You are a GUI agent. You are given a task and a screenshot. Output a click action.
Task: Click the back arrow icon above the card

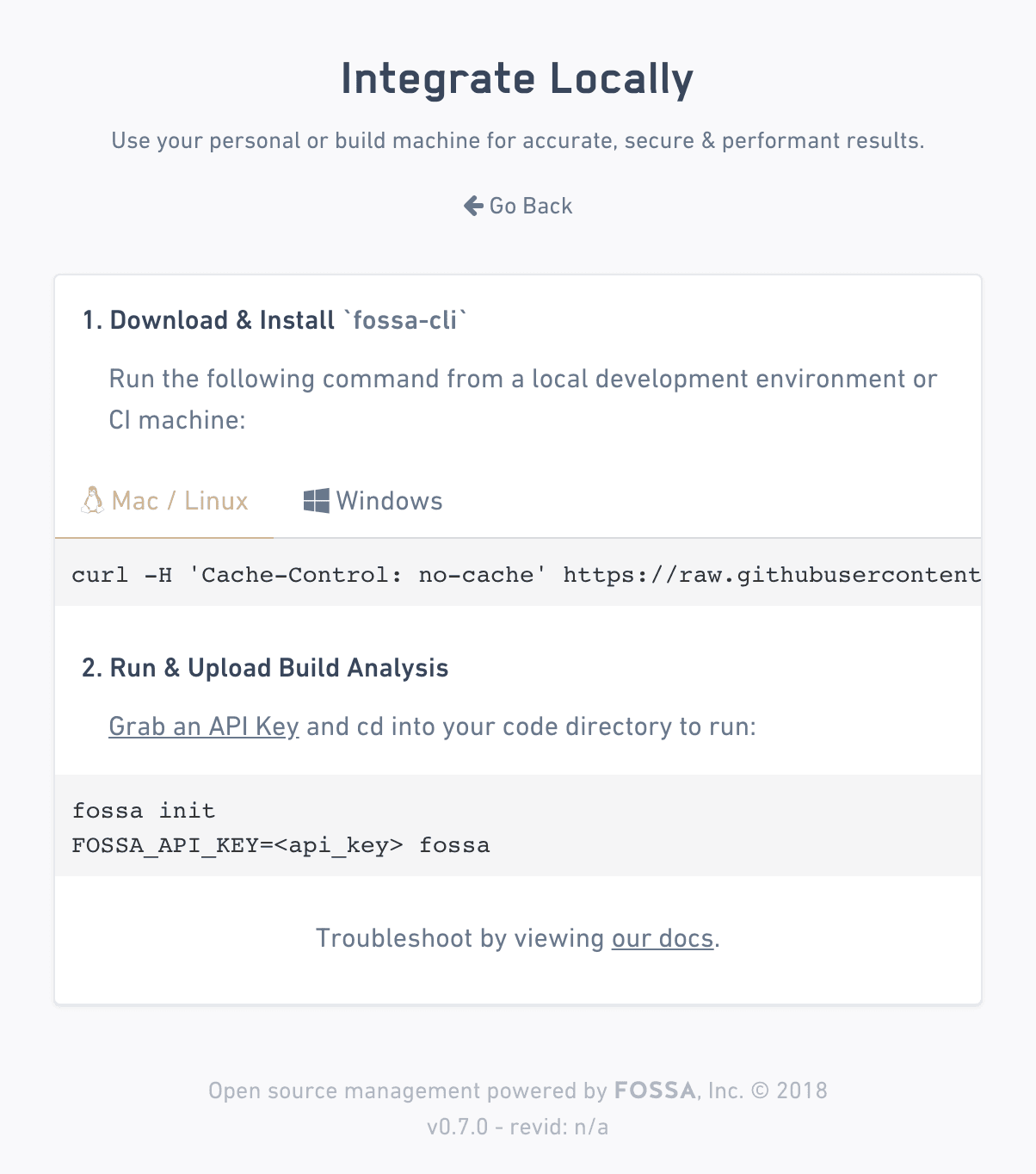[x=472, y=205]
